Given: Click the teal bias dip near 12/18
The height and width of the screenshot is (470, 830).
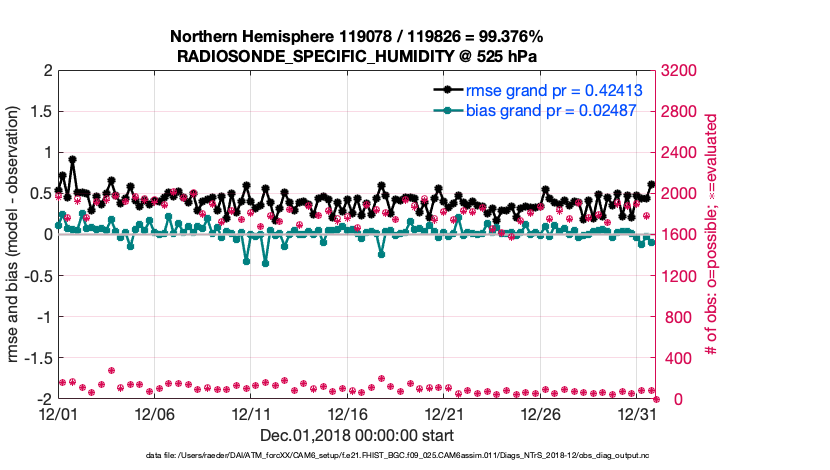Looking at the screenshot, I should click(x=381, y=254).
